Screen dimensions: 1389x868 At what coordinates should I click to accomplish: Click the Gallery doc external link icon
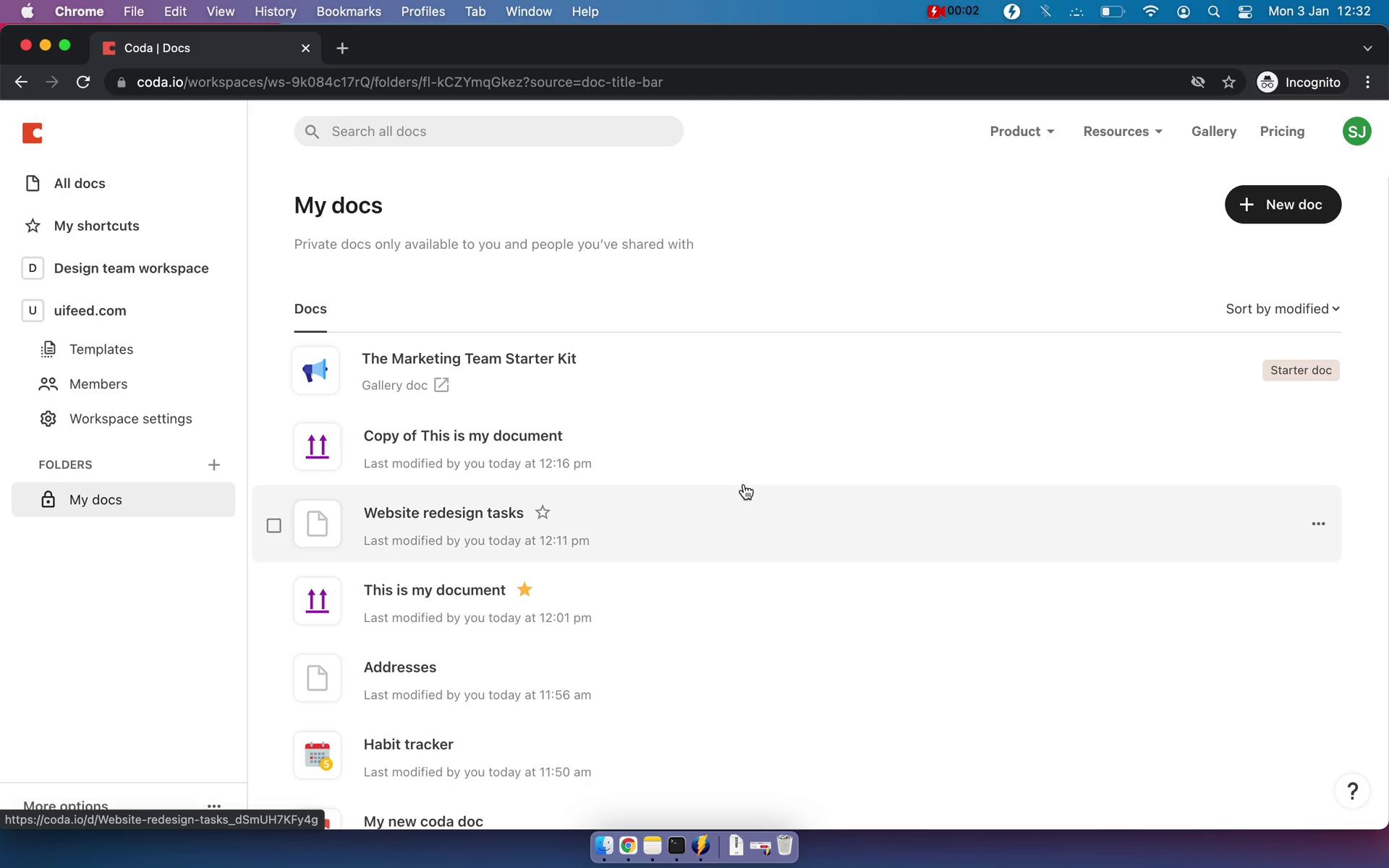pyautogui.click(x=441, y=386)
